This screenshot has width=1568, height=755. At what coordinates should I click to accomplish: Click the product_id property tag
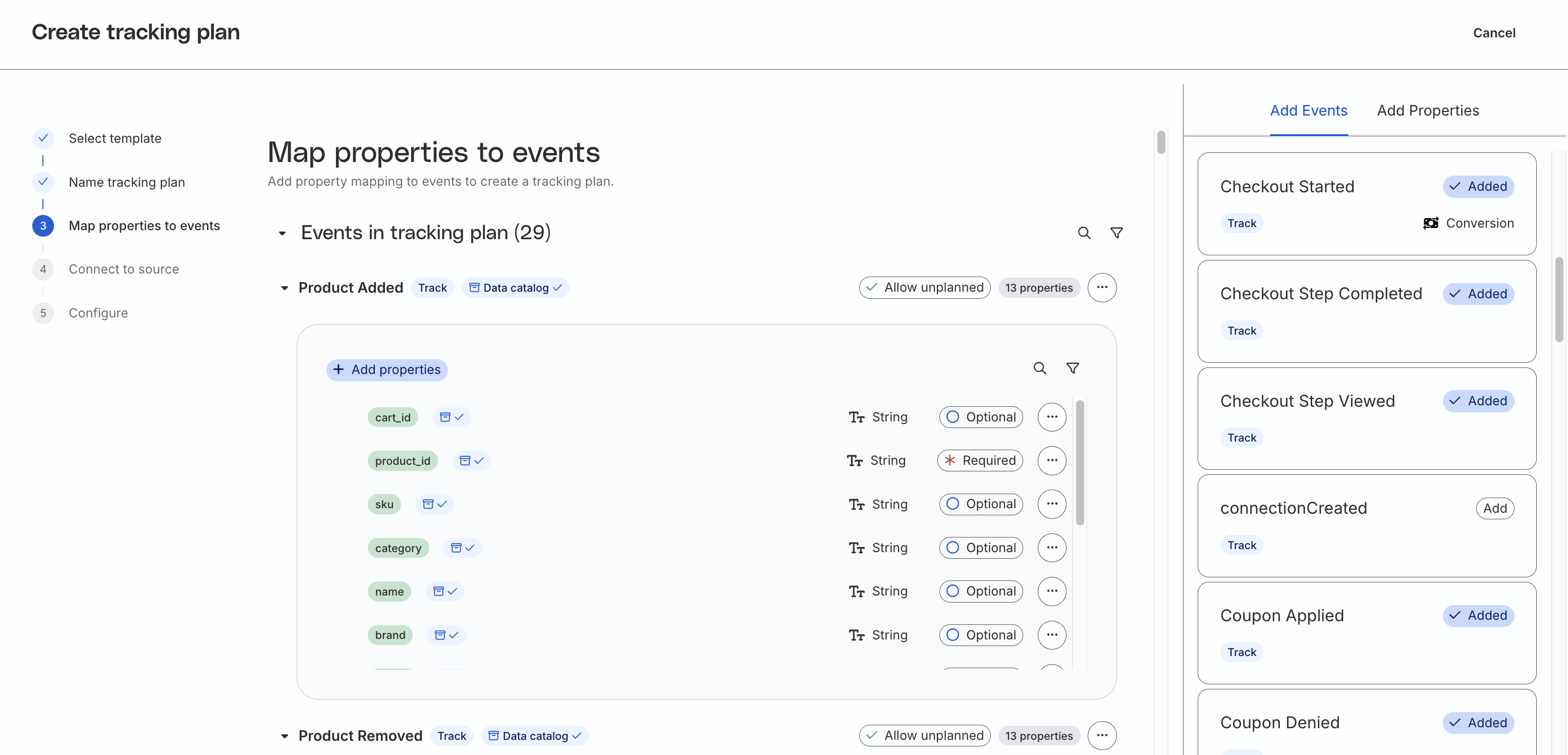[x=403, y=461]
